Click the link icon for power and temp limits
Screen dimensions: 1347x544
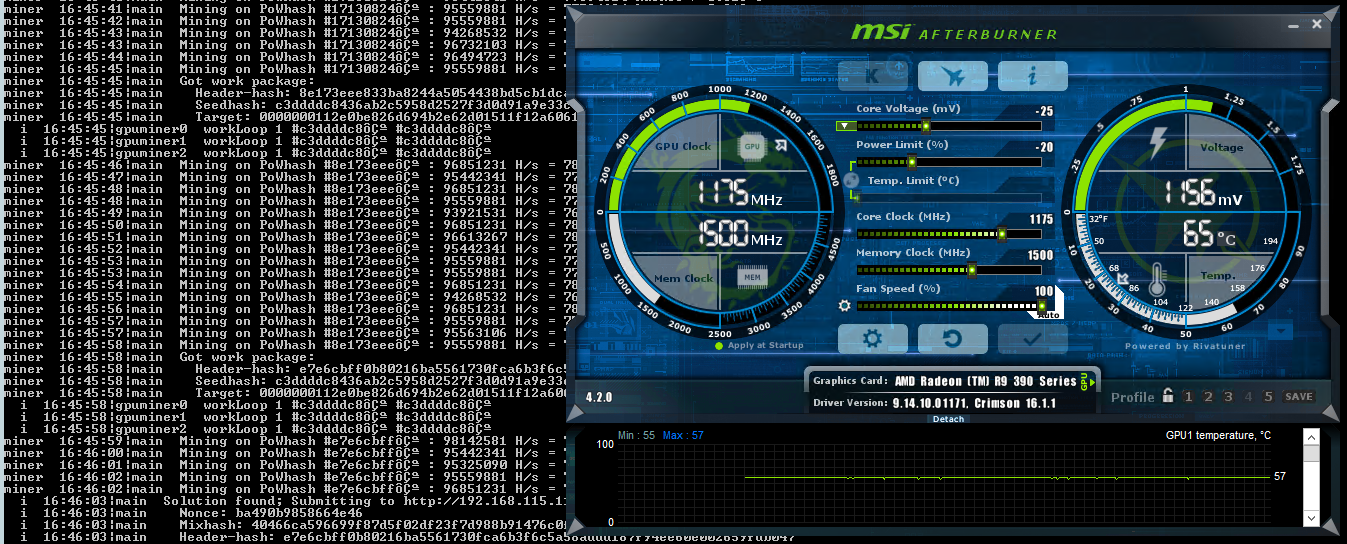852,181
